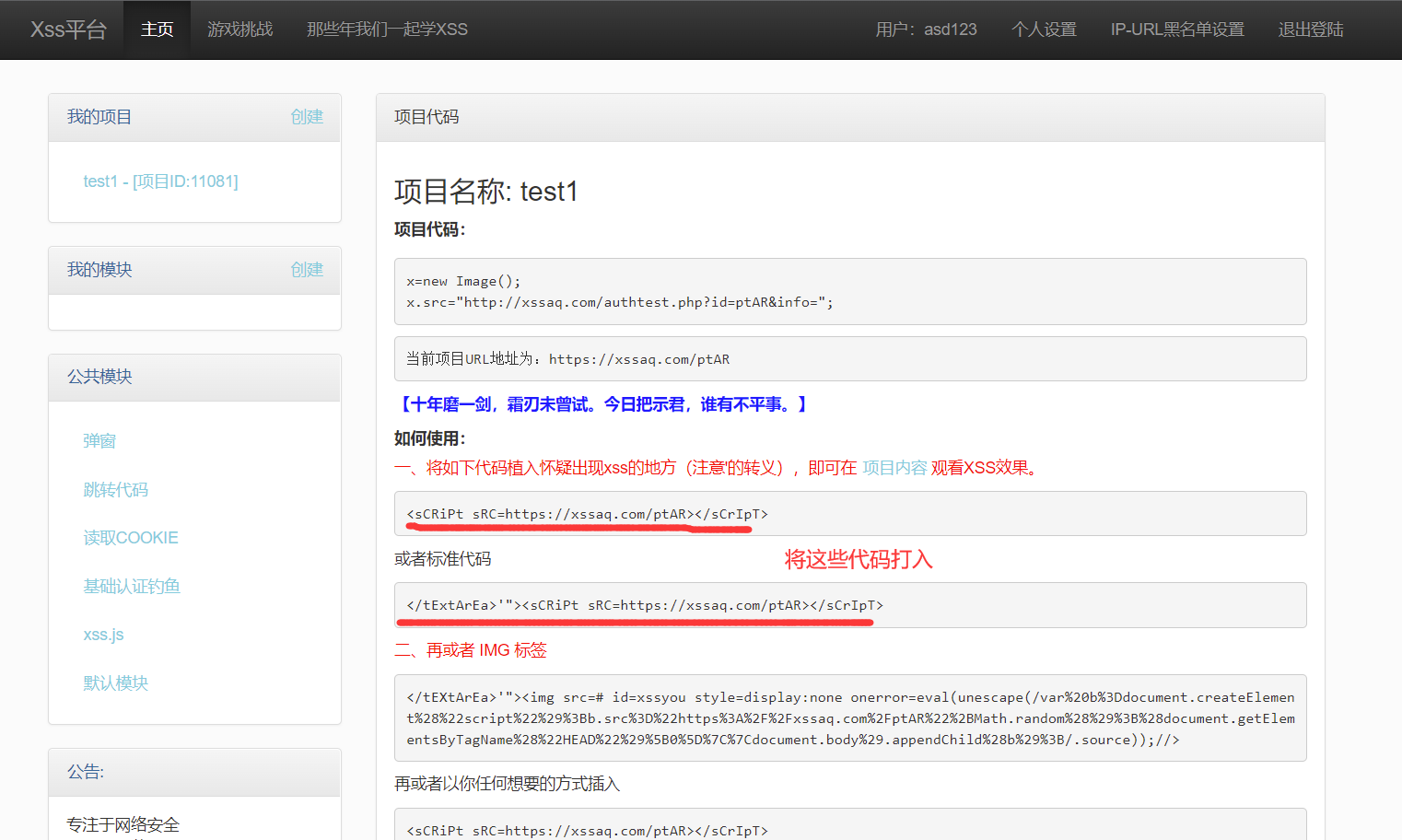Click the 如何使用: heading
Viewport: 1402px width, 840px height.
pos(430,438)
